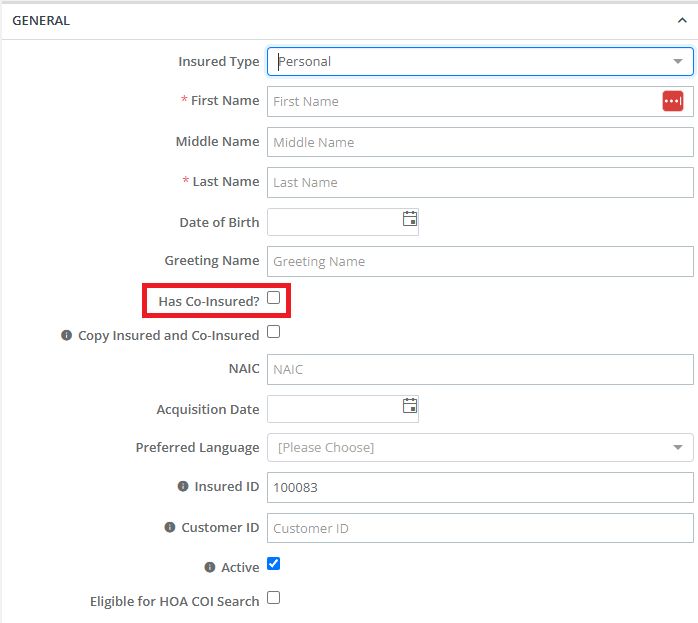Uncheck the Active checkbox
Image resolution: width=698 pixels, height=623 pixels.
273,563
